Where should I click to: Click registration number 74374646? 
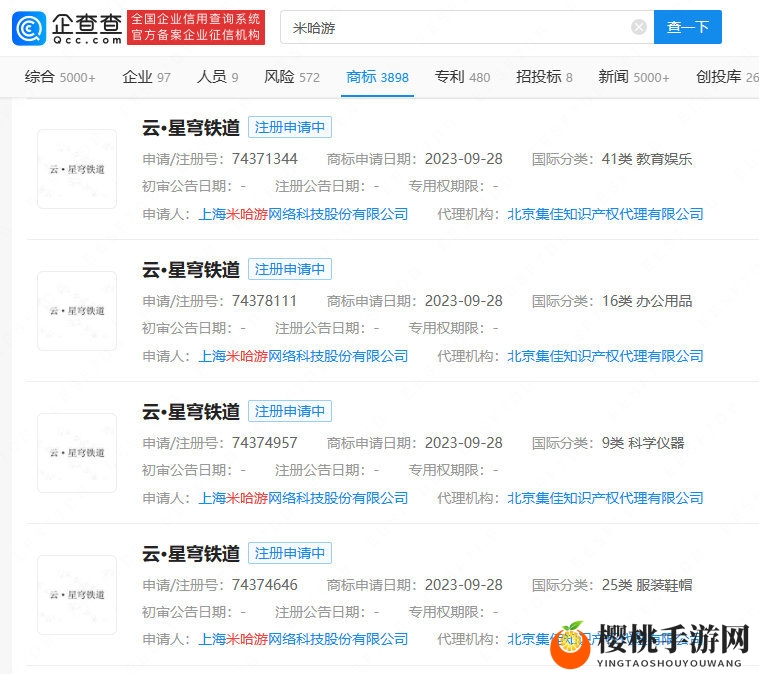click(x=265, y=584)
